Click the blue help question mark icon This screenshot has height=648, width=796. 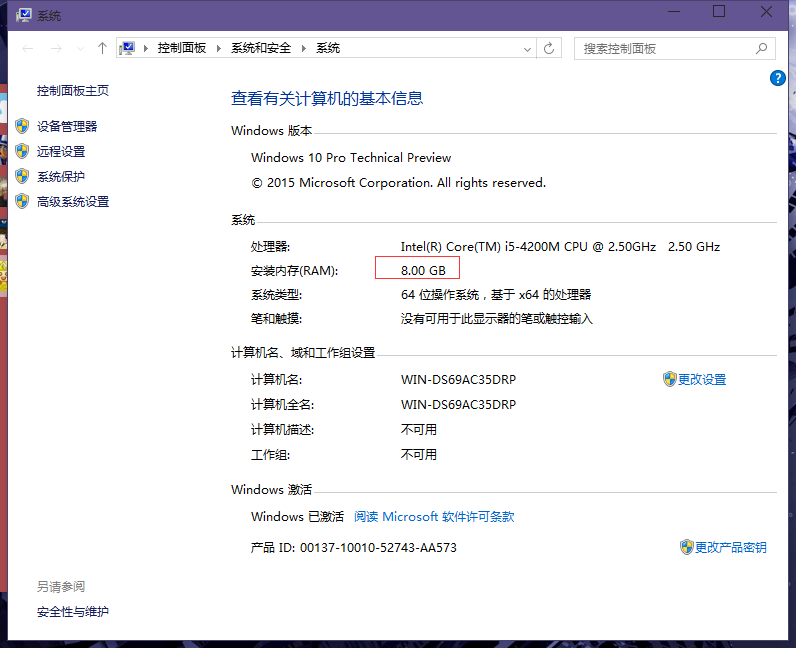coord(777,78)
